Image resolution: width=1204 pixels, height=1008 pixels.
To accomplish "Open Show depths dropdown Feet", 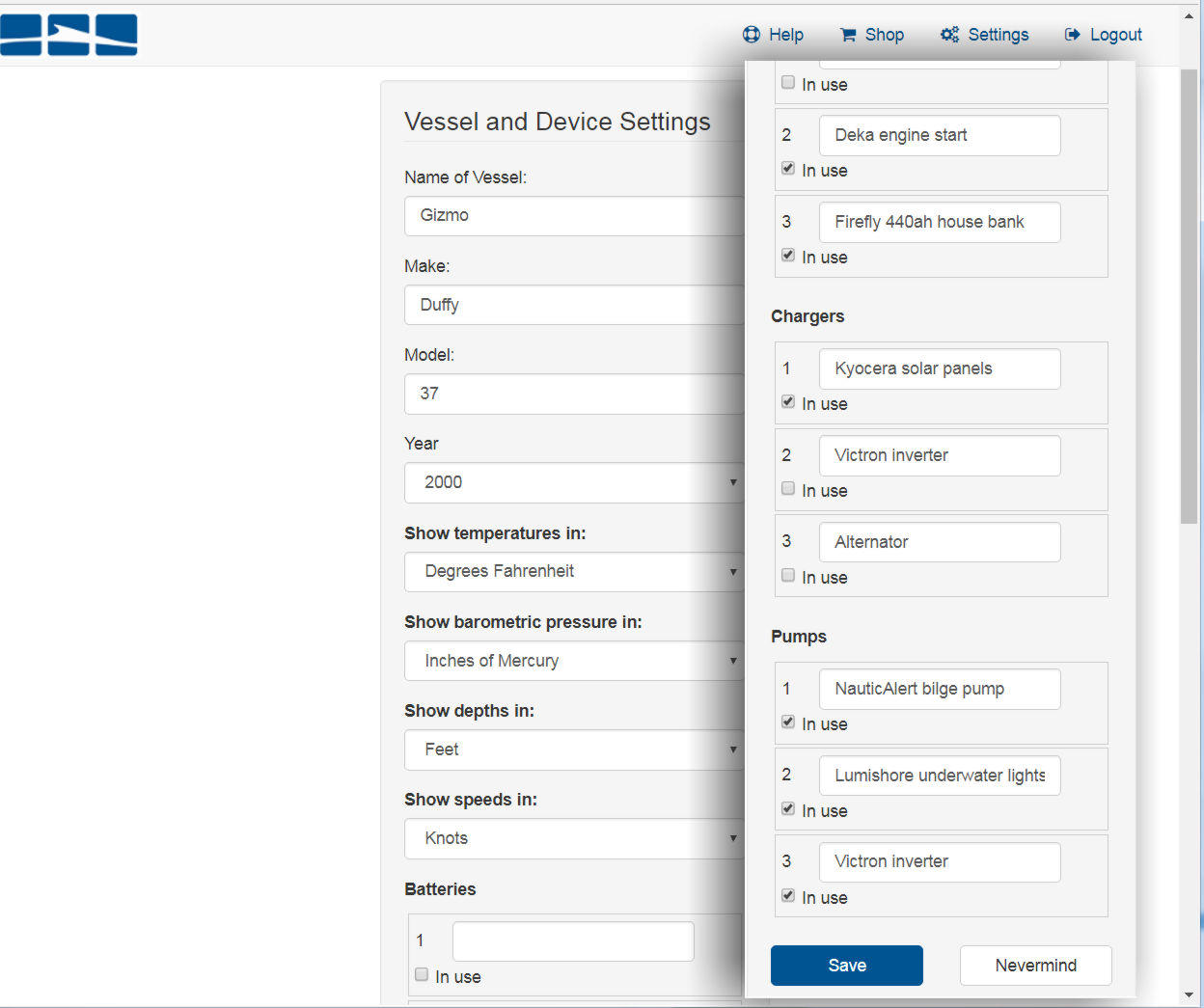I will coord(575,749).
